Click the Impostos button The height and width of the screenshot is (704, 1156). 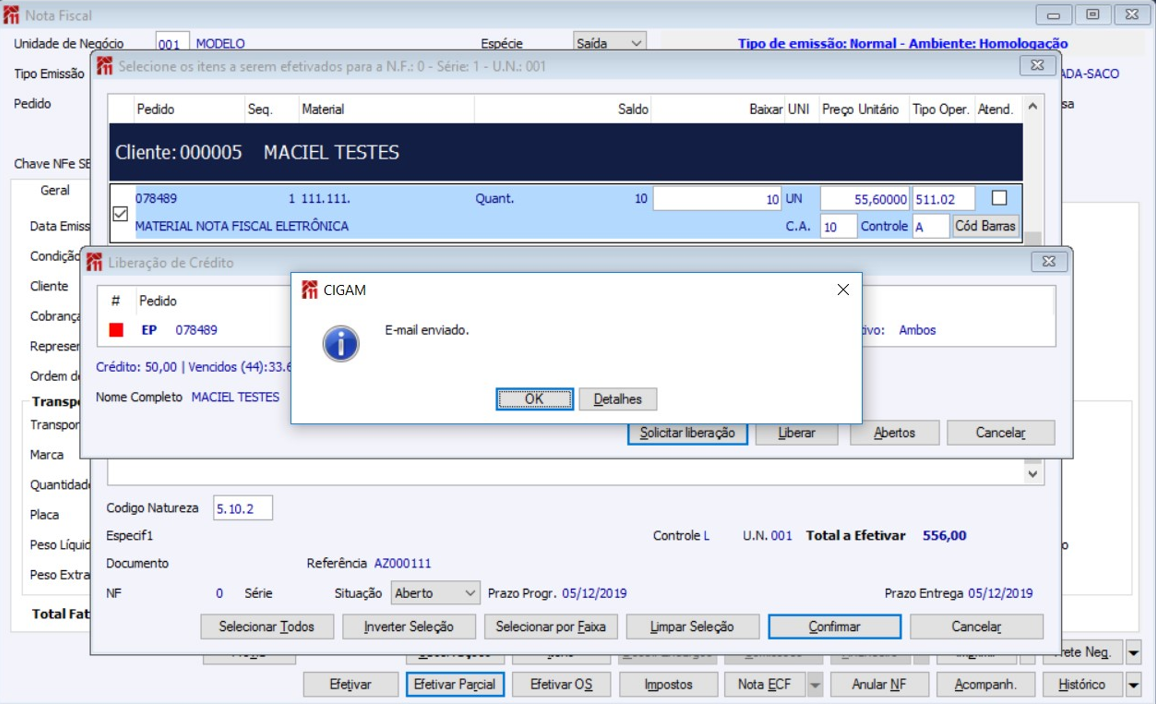click(x=668, y=684)
